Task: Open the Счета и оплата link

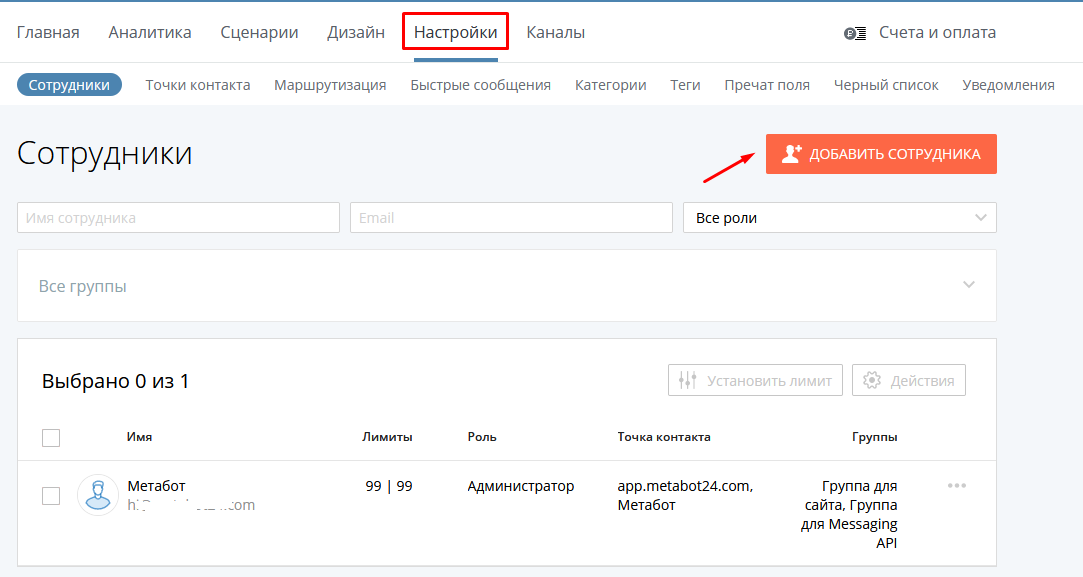Action: click(937, 32)
